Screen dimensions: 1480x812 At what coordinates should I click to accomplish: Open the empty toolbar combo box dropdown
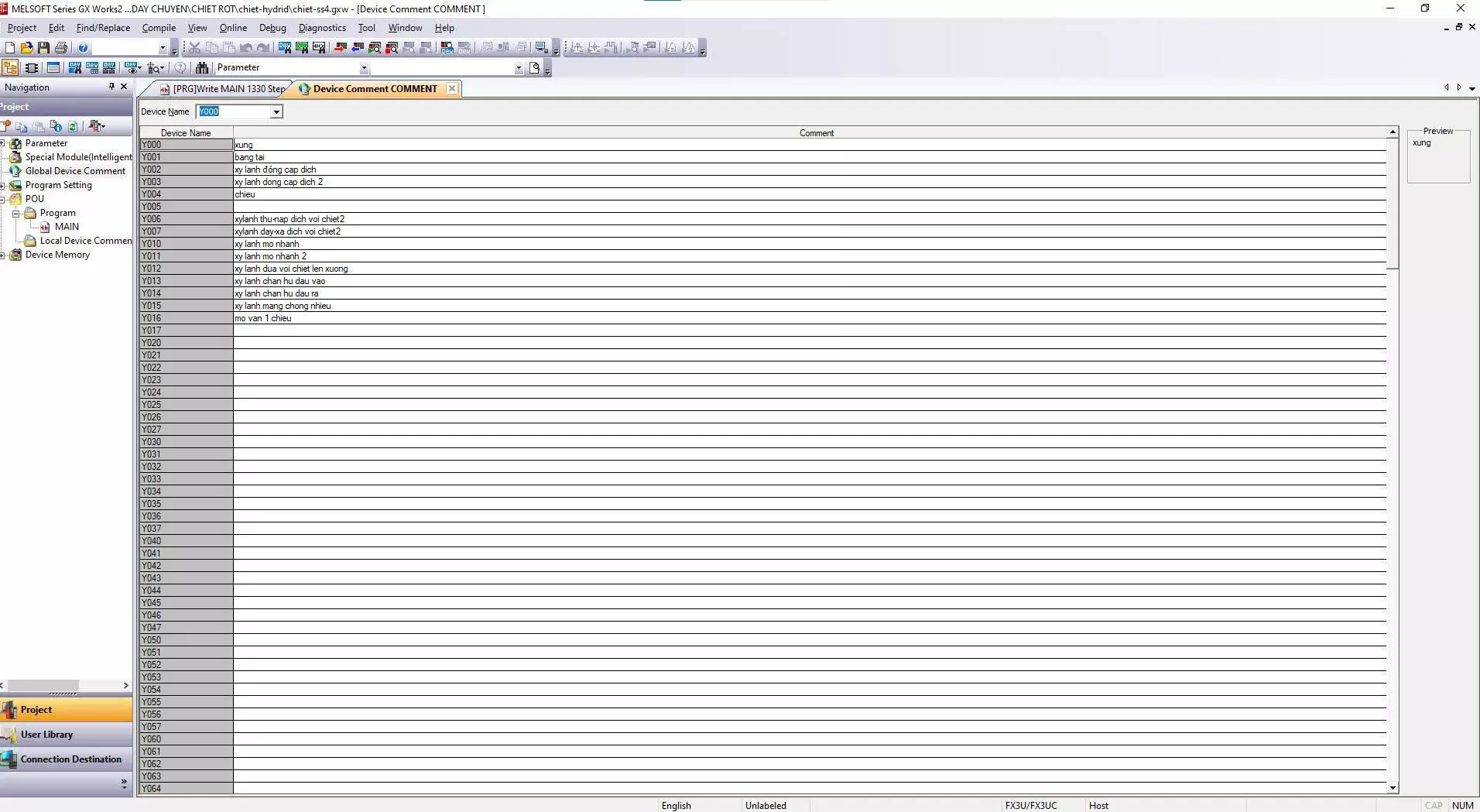tap(519, 68)
